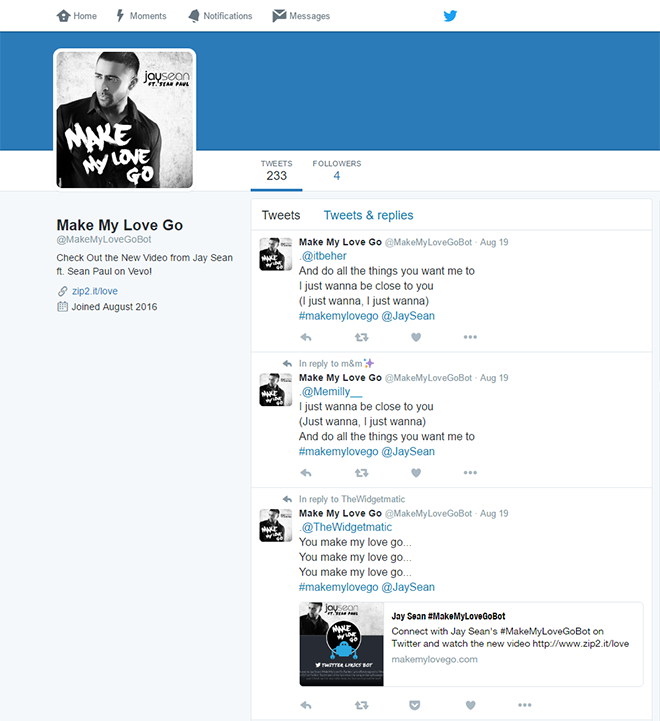Click avatar on the @Memilly__ tweet
This screenshot has width=660, height=721.
(x=275, y=389)
